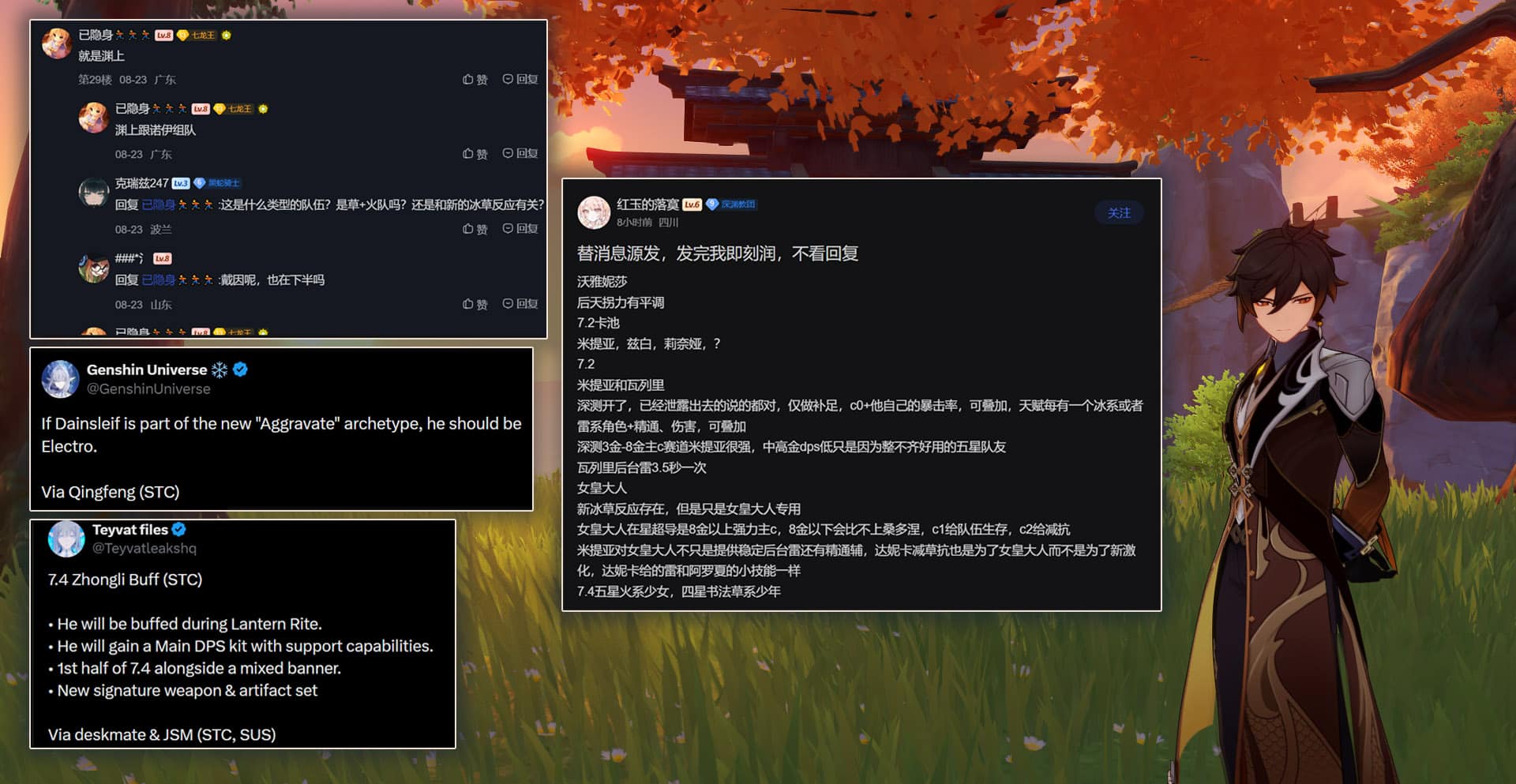This screenshot has width=1516, height=784.
Task: Click Lv.8 badge on "渊上跟诺伊组队" reply
Action: click(x=201, y=109)
